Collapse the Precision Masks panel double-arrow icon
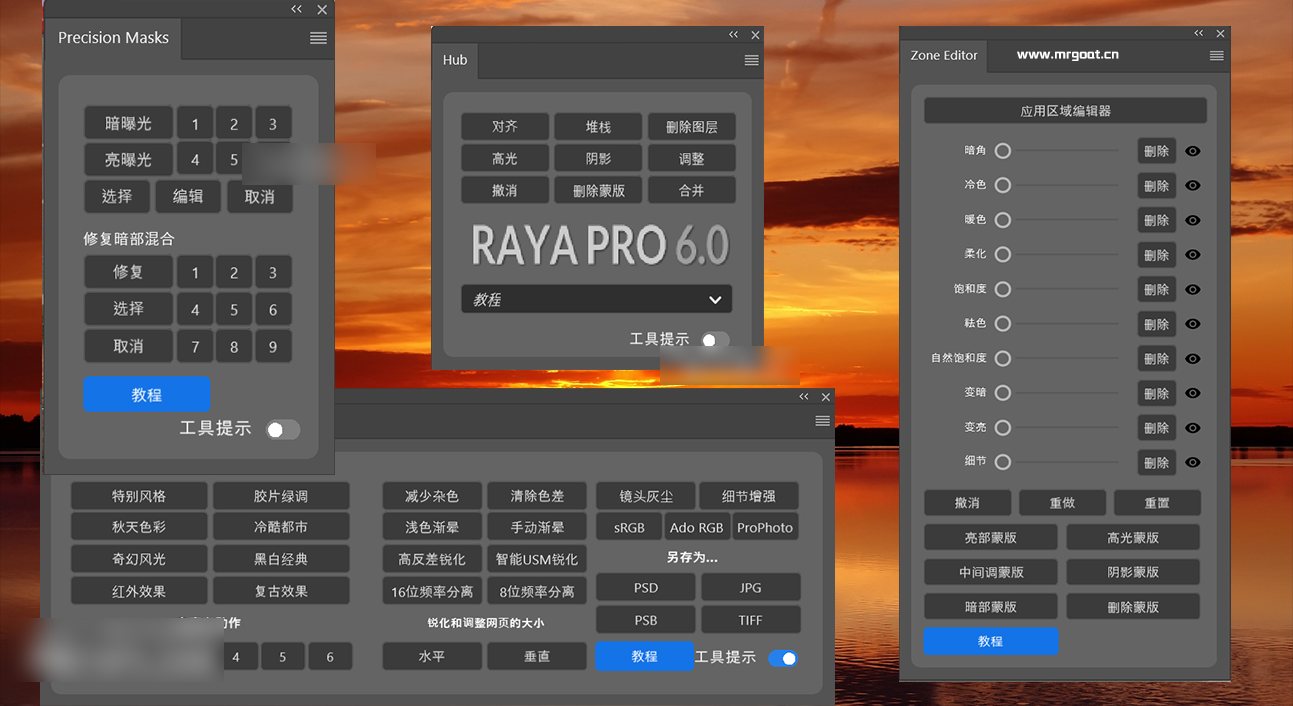1293x706 pixels. (x=297, y=9)
